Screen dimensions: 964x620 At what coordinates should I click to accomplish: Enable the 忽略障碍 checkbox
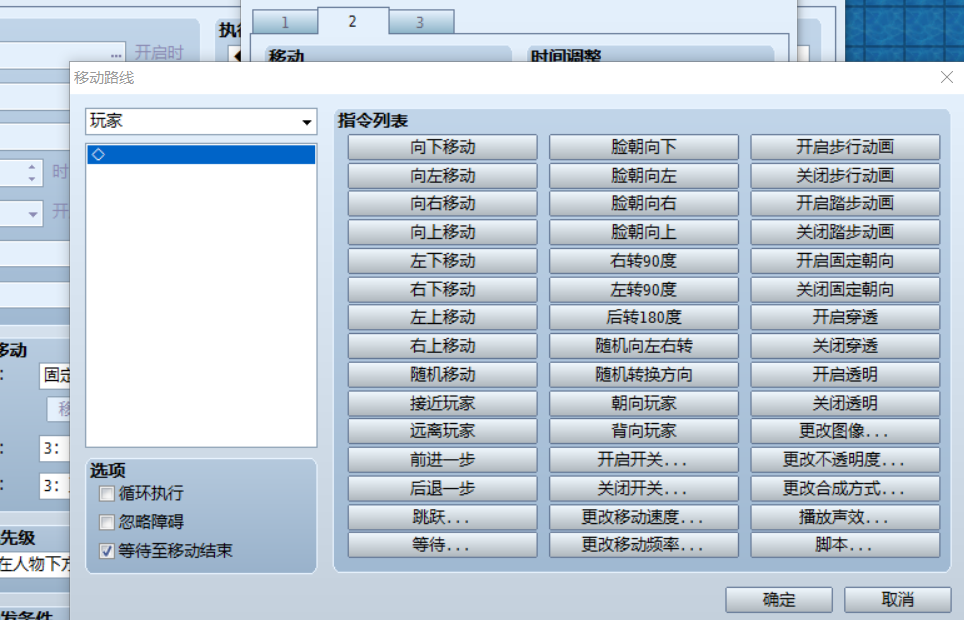tap(107, 522)
